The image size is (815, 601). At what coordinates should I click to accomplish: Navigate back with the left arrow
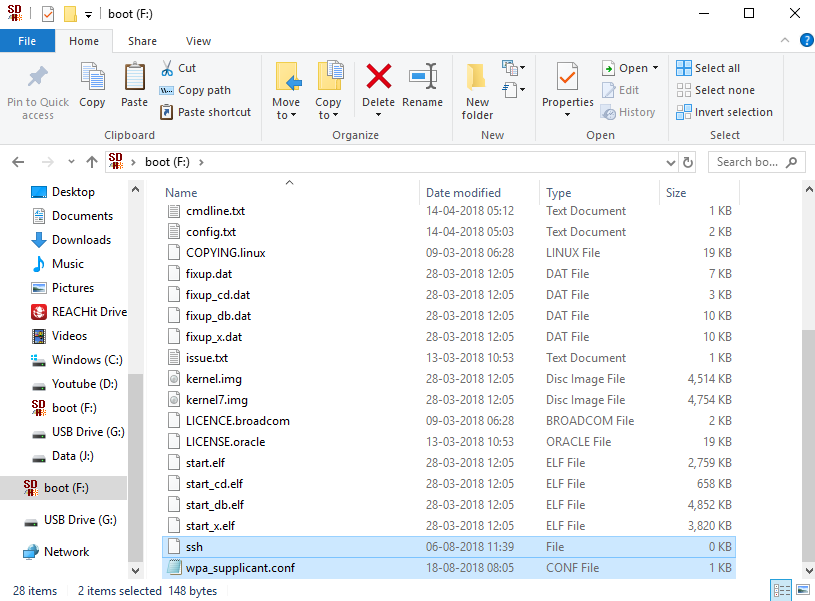[x=18, y=162]
